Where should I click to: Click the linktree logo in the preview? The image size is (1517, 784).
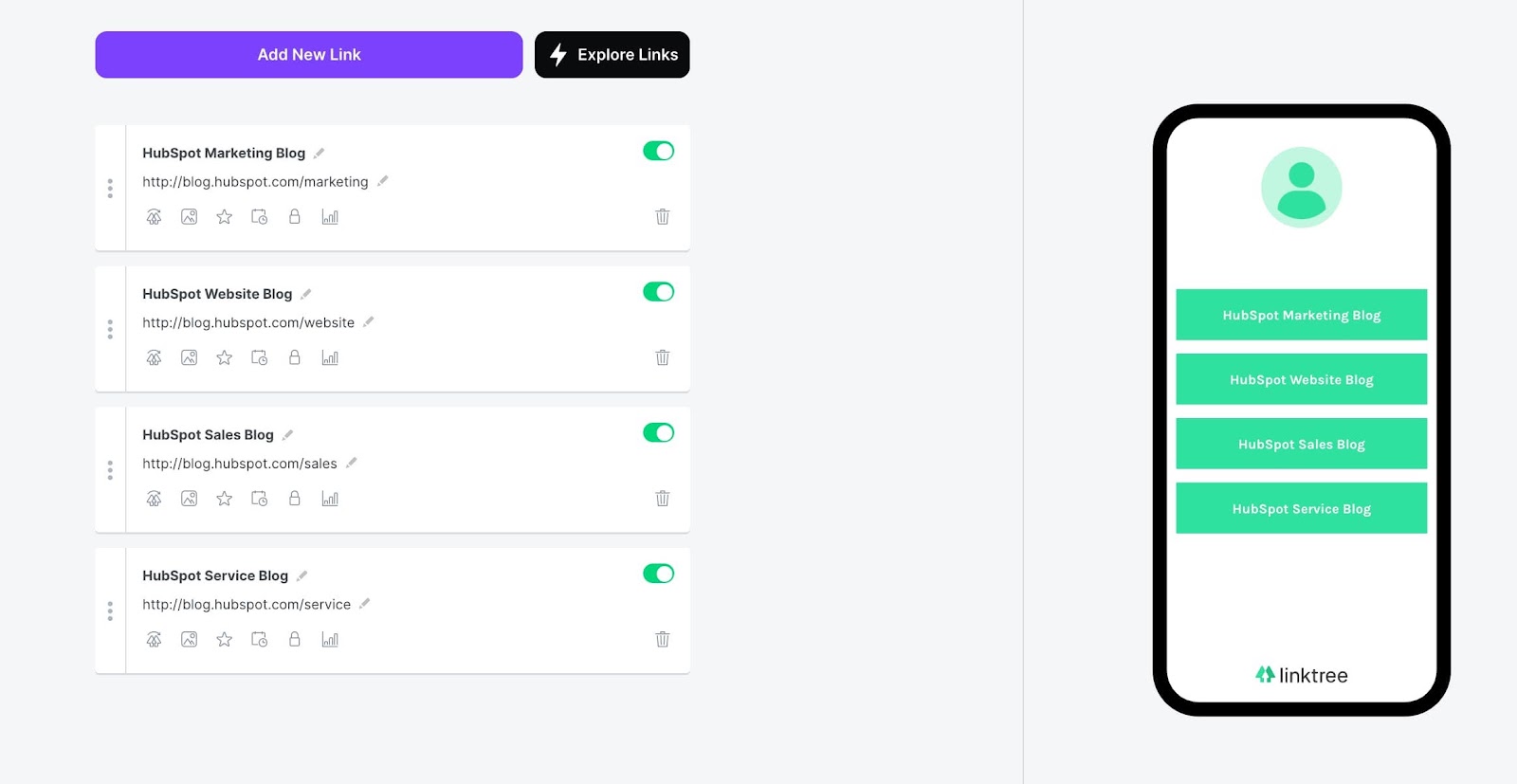tap(1301, 674)
